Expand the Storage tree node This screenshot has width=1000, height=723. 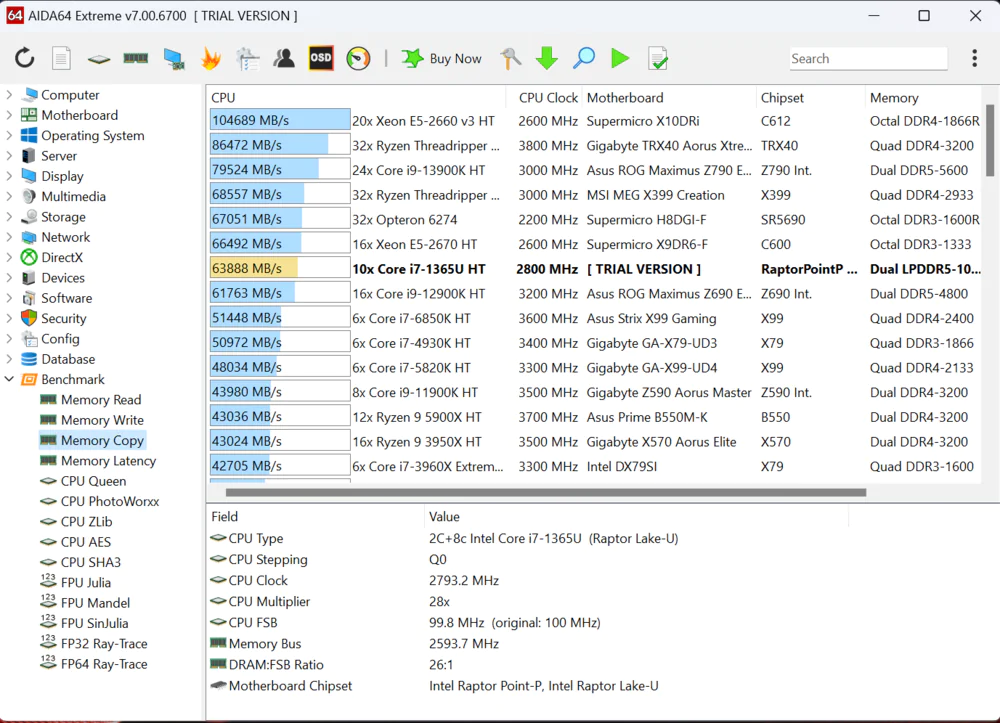(x=9, y=217)
